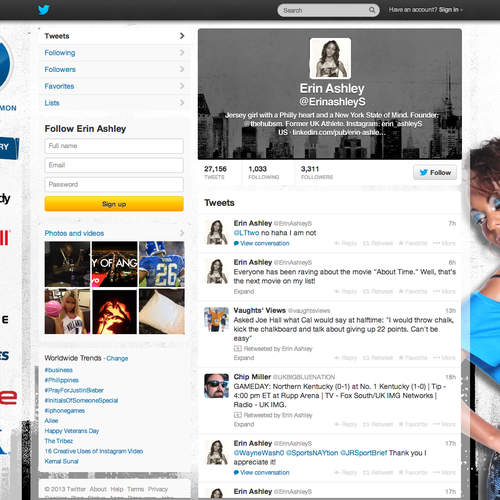Expand the Vaughts' Views tweet
This screenshot has width=500, height=500.
point(244,358)
